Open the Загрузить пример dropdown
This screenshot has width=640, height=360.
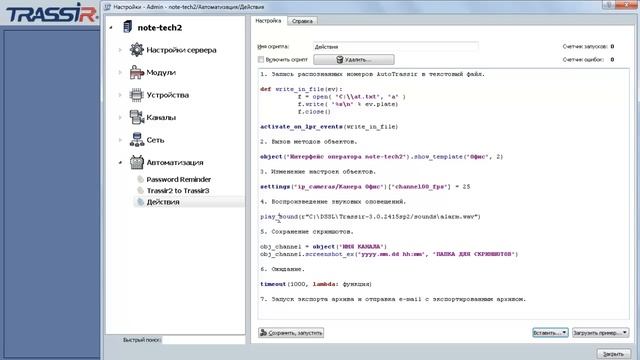point(600,333)
